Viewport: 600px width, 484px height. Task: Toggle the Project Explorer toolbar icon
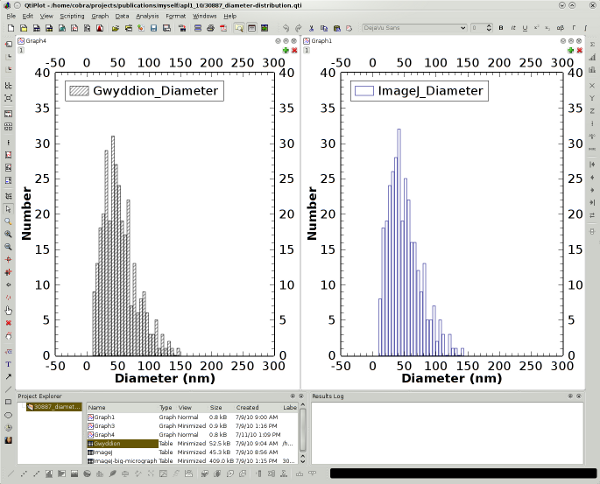[x=239, y=28]
